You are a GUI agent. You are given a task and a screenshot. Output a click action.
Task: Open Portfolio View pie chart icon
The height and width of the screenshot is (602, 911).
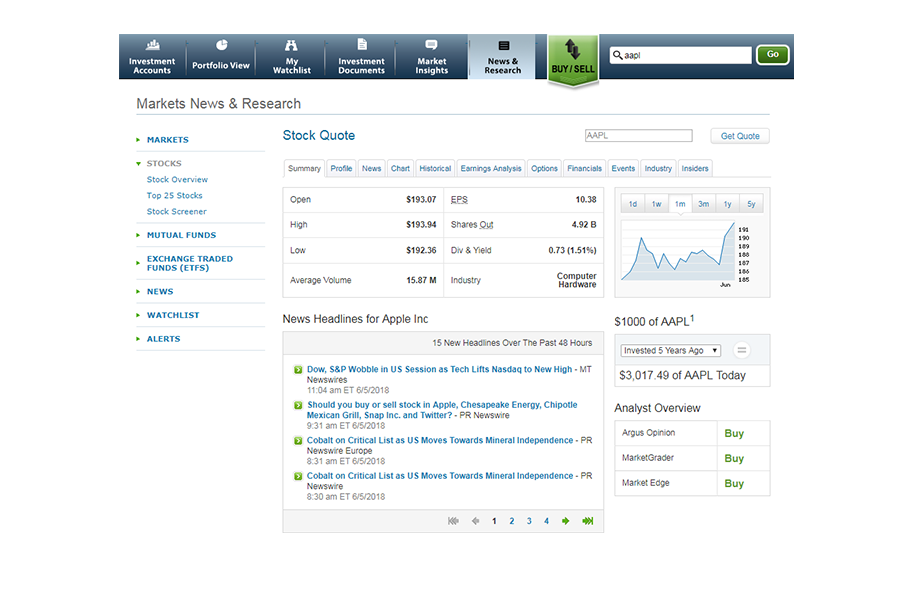[x=221, y=45]
